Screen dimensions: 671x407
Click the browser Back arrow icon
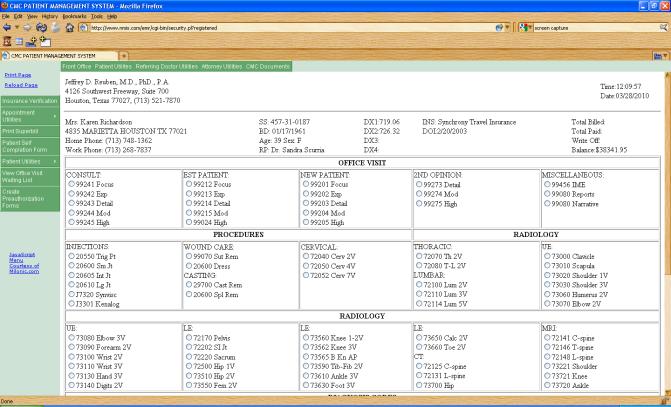pyautogui.click(x=8, y=27)
